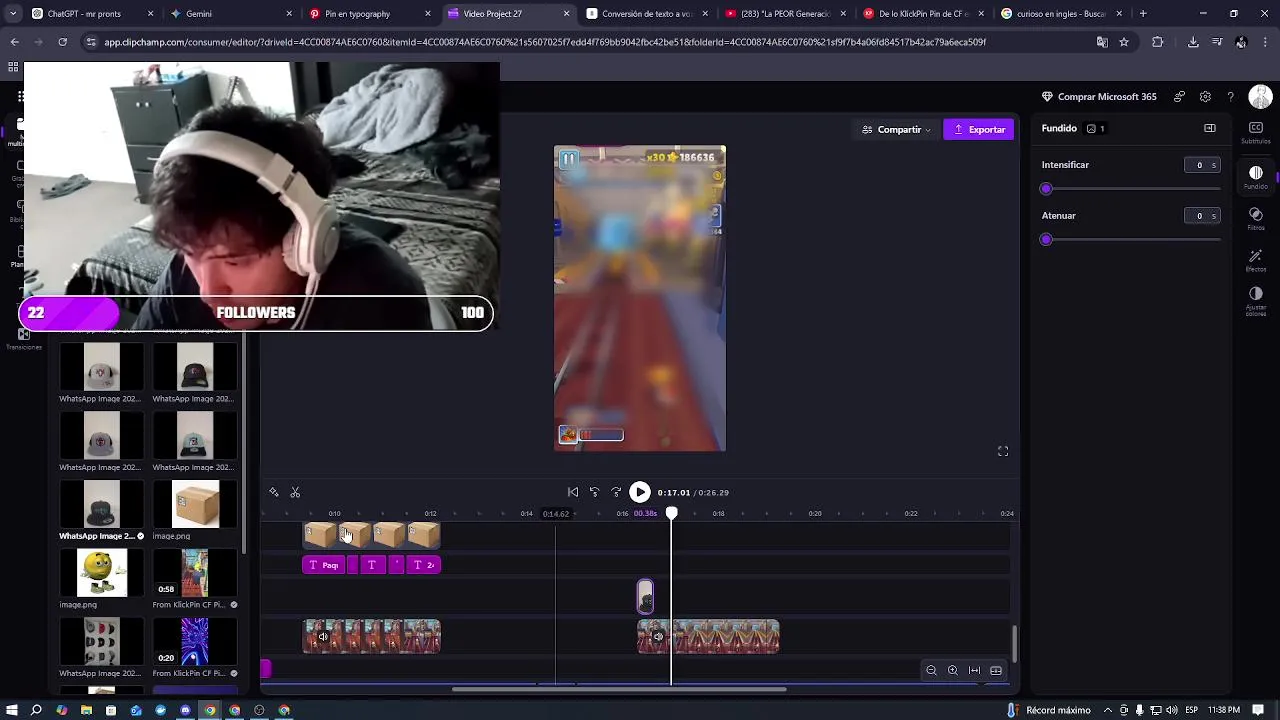Click the Atenuar slider handle

point(1046,240)
